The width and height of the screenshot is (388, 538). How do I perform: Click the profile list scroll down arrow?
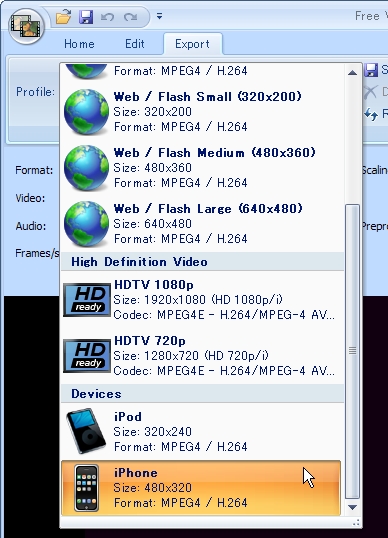[352, 507]
